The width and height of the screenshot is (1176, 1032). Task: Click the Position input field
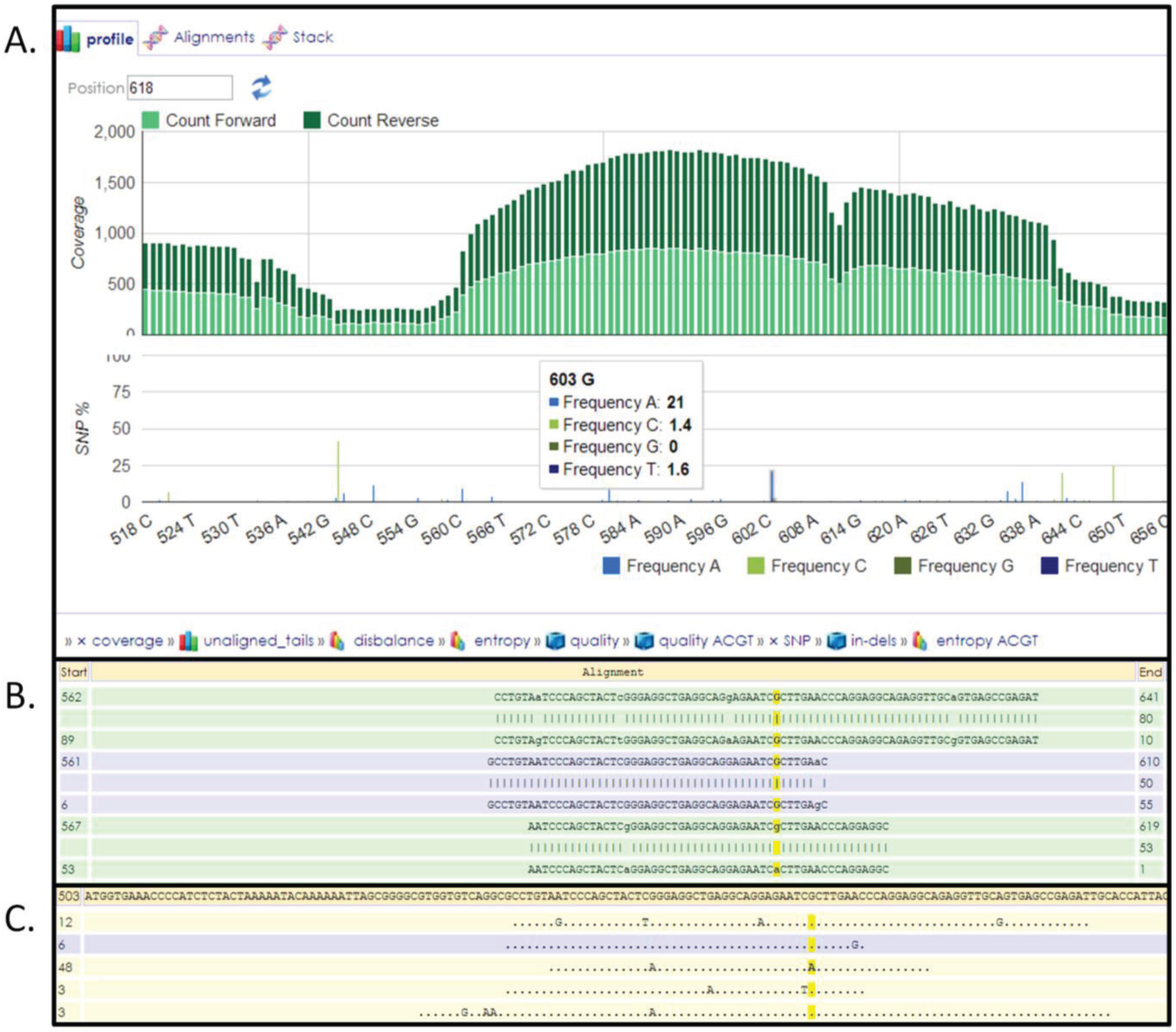tap(179, 88)
